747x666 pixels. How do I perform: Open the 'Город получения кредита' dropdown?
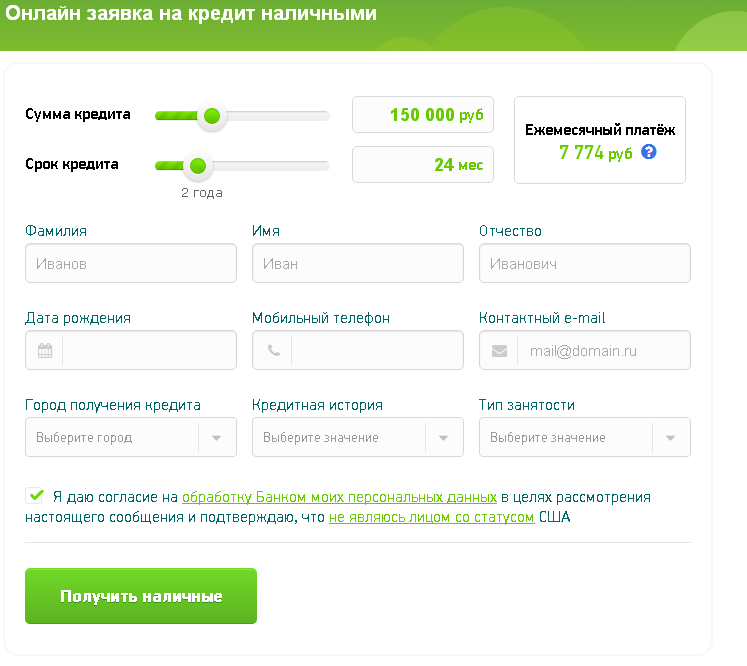(x=130, y=437)
